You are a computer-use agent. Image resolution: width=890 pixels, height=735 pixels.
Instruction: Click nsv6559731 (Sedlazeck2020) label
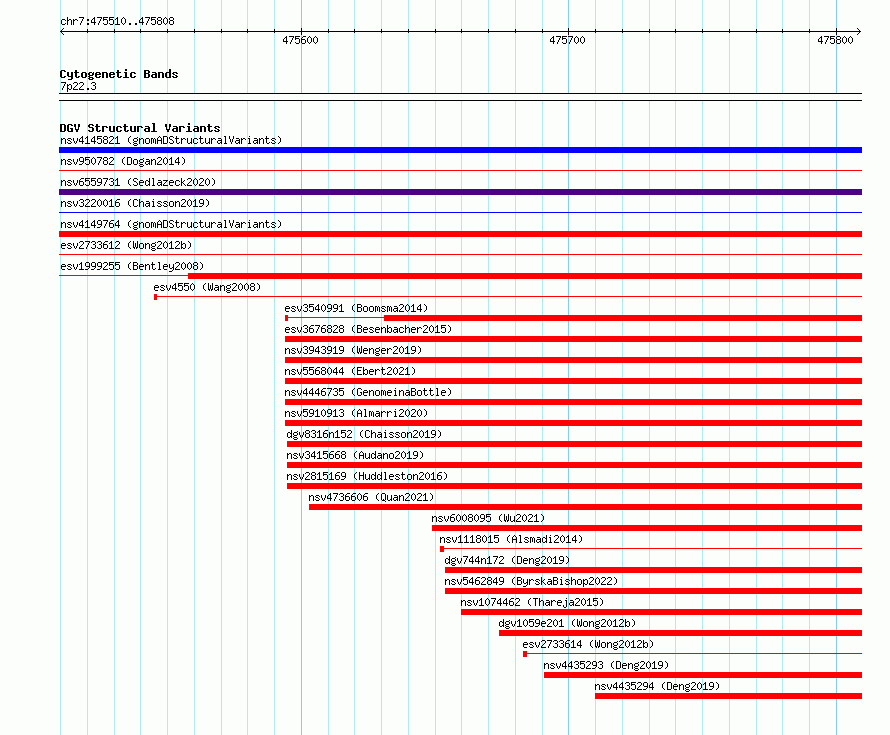point(138,182)
